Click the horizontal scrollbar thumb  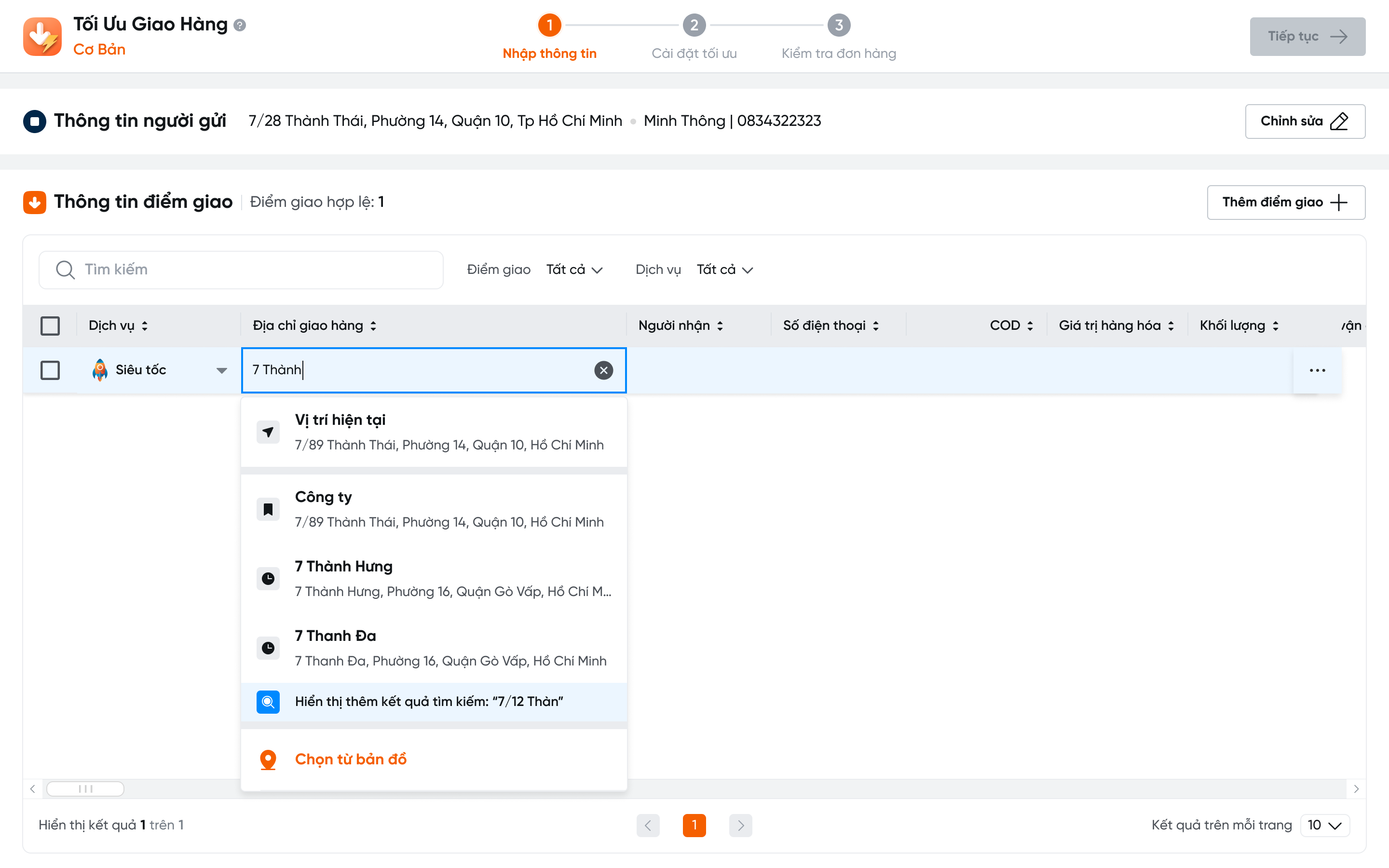85,788
